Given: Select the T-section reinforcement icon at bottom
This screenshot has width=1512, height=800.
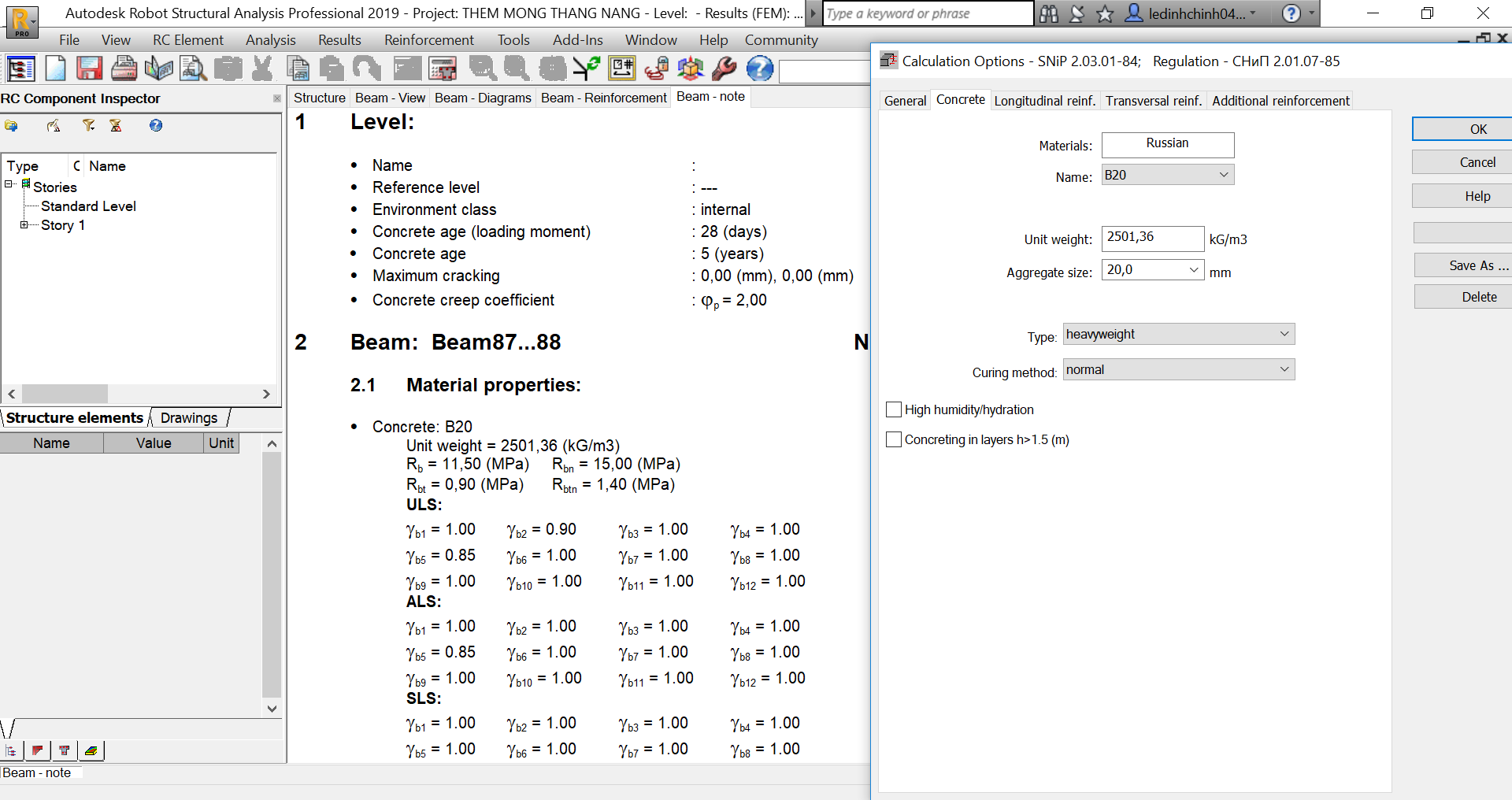Looking at the screenshot, I should click(64, 750).
